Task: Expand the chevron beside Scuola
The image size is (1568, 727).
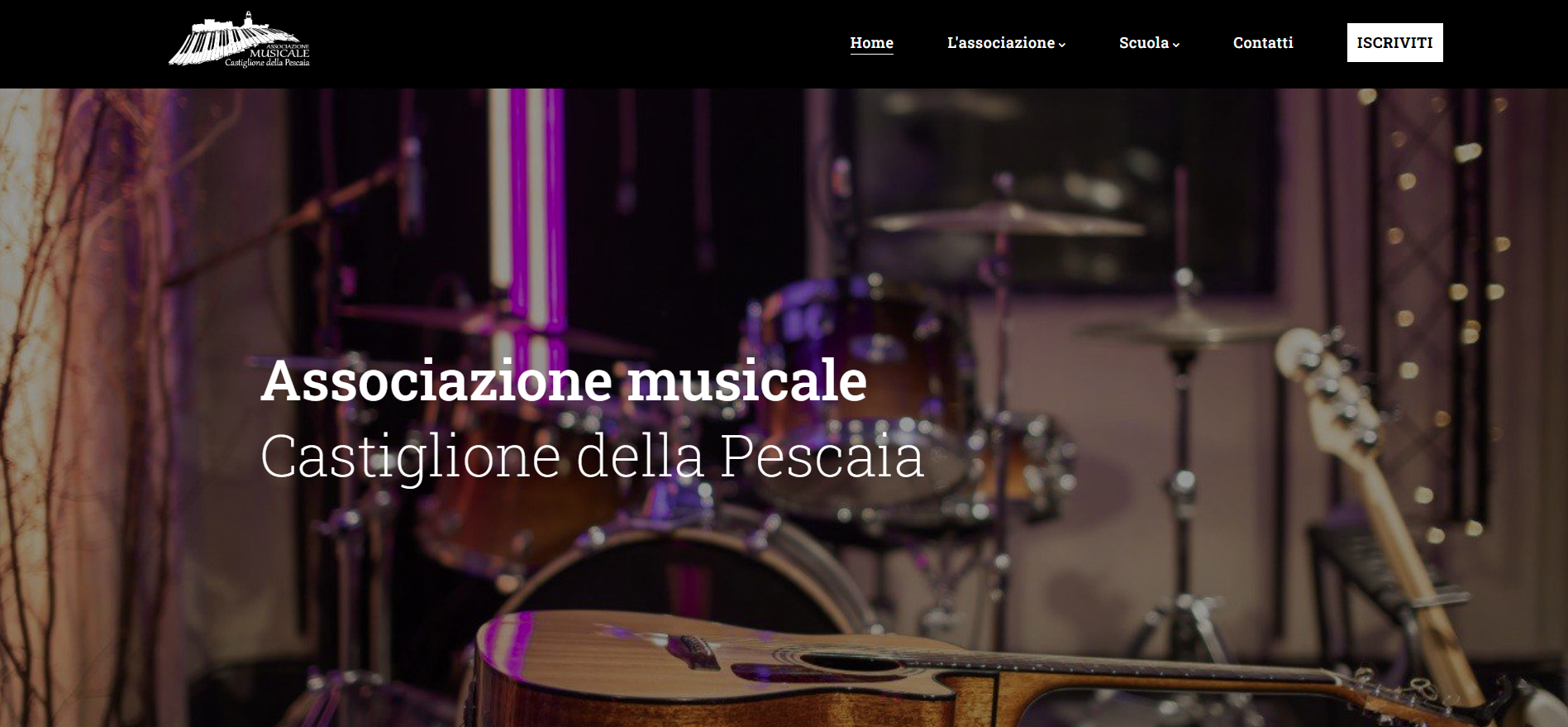Action: [x=1176, y=45]
